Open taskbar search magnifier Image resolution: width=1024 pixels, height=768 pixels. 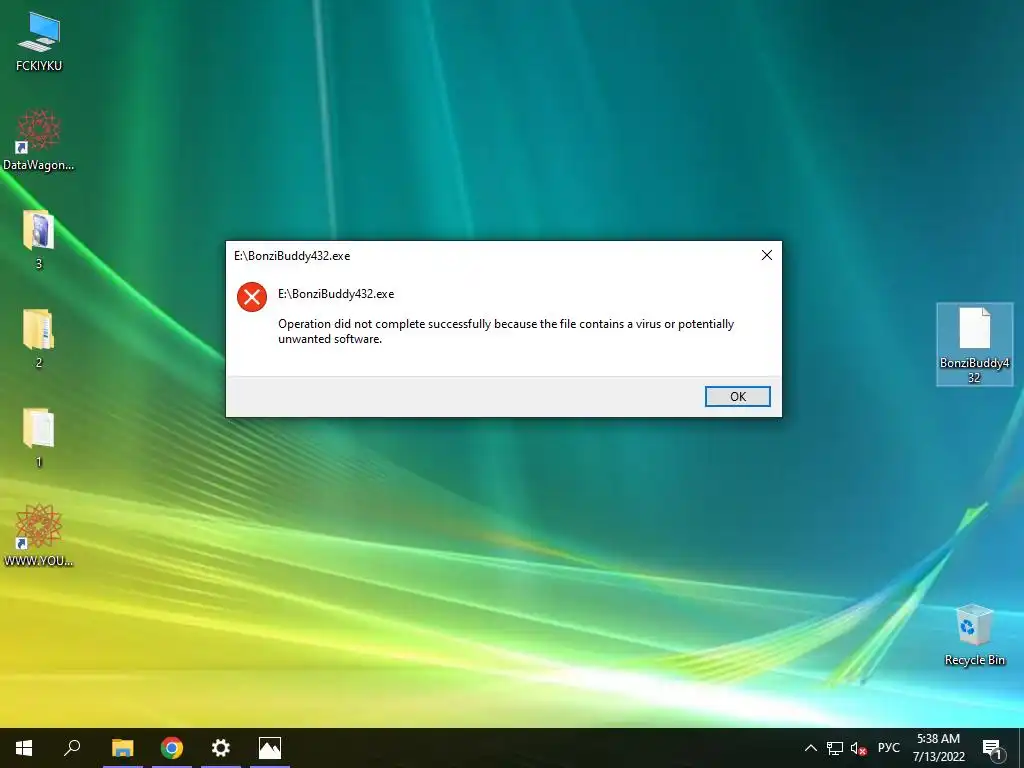(x=72, y=748)
